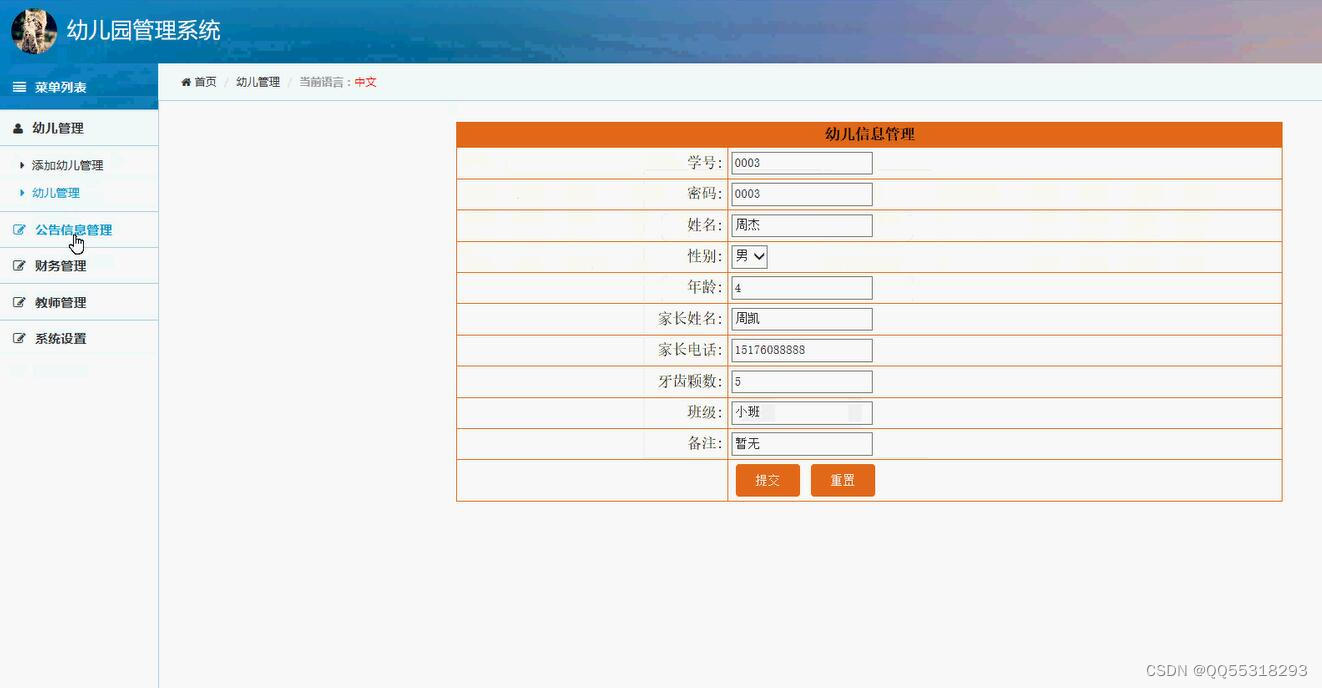Expand the 系统设置 menu
Screen dimensions: 1322x688
(x=79, y=338)
